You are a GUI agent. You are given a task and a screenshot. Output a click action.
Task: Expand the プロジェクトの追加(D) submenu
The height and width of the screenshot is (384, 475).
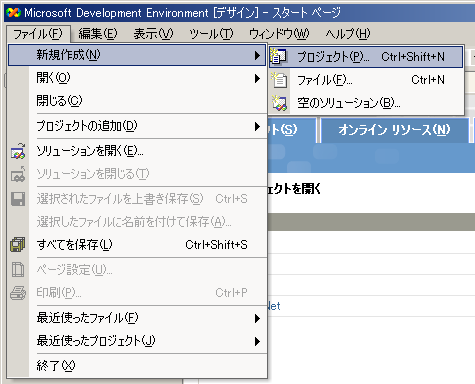click(x=137, y=126)
